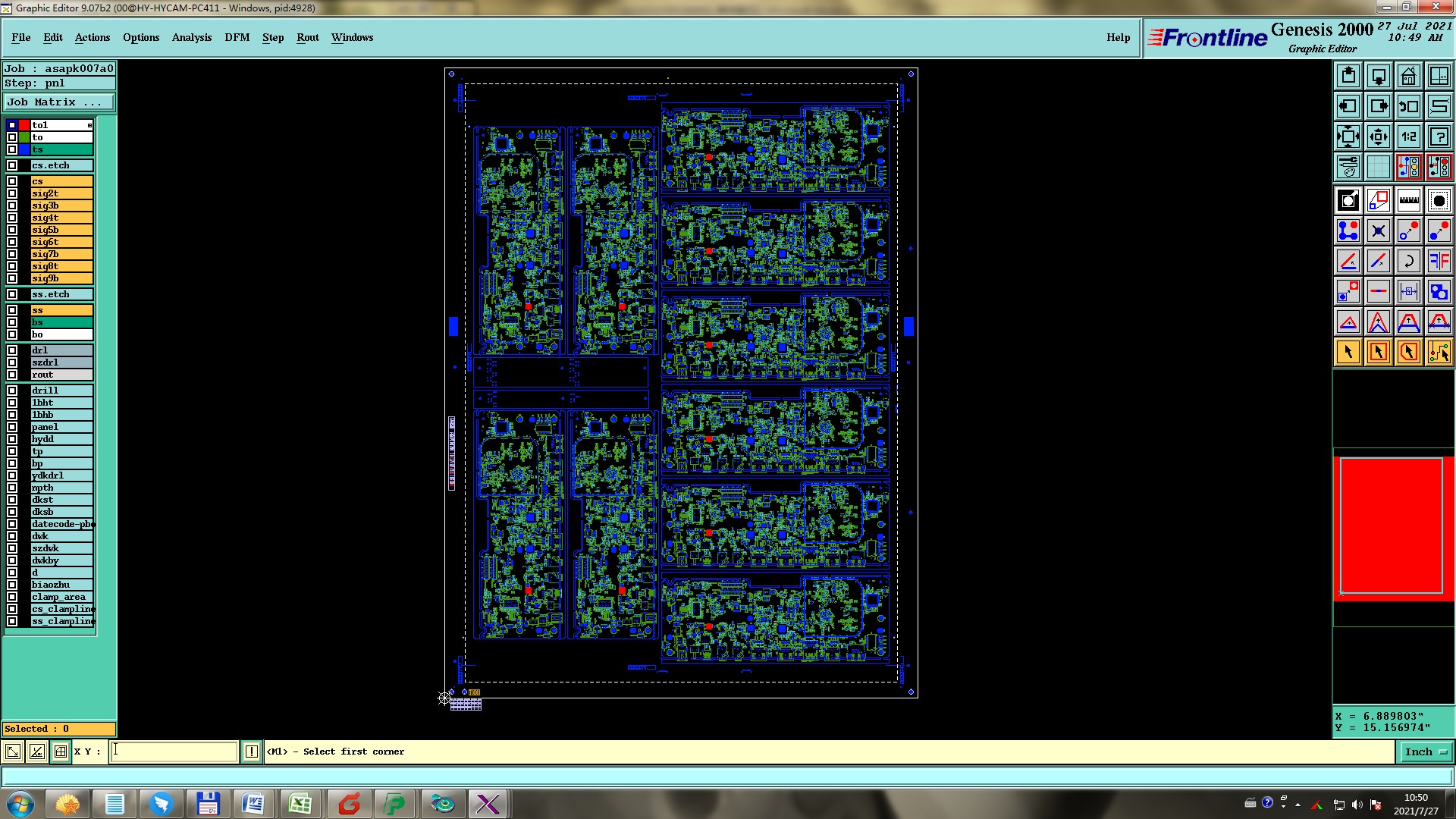Click the grid display icon
The image size is (1456, 819).
tap(1378, 167)
